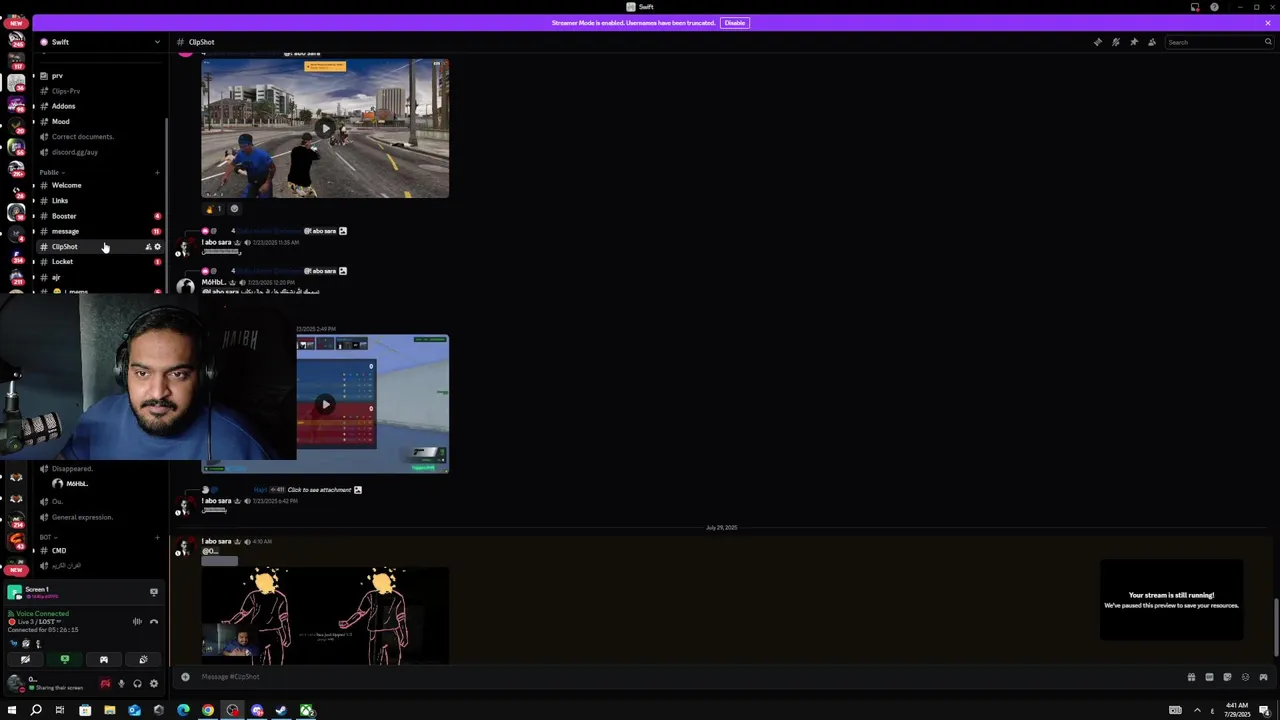Stop watching stream icon next to Screen 1
The image size is (1280, 720).
point(154,592)
